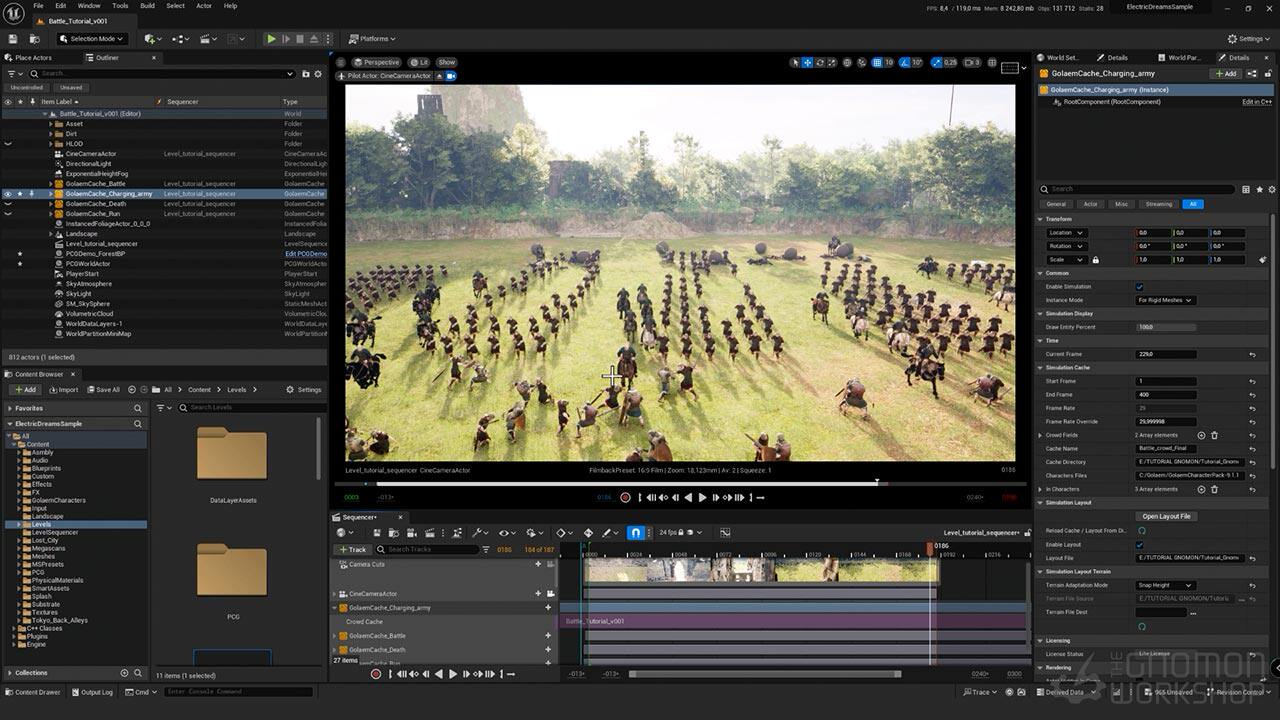Click the Add component button in Details

click(x=1225, y=73)
